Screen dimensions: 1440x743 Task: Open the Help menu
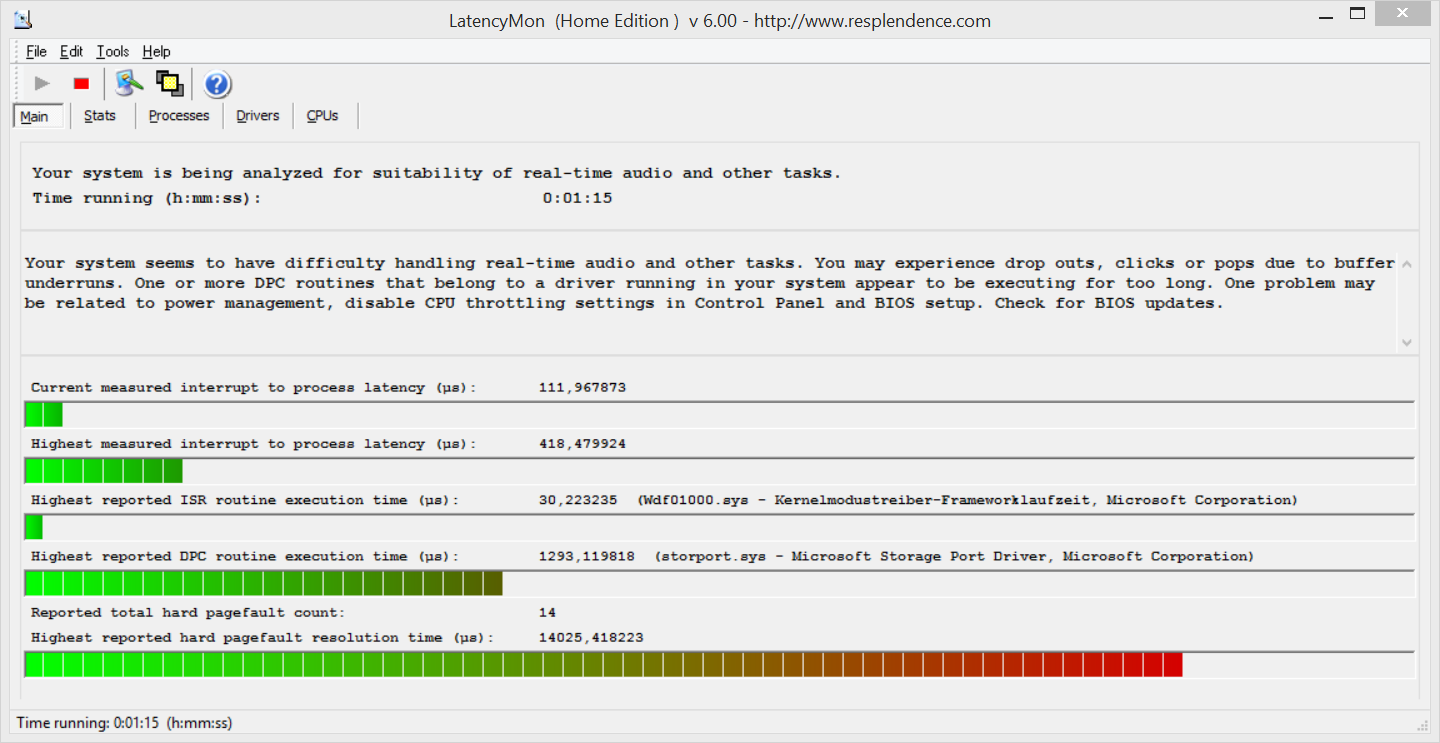pos(156,52)
